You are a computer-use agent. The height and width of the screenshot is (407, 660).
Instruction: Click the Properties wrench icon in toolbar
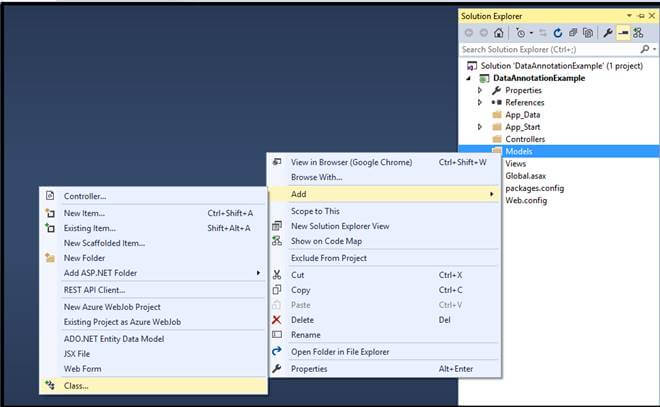(607, 33)
